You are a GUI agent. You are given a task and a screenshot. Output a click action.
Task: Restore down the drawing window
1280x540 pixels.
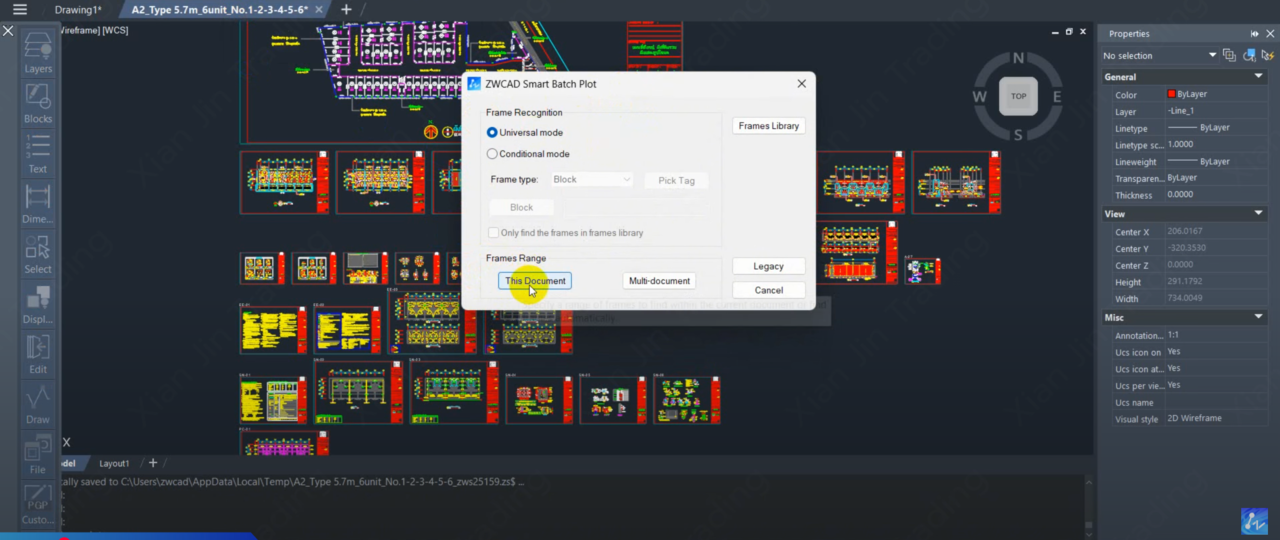(x=1069, y=32)
